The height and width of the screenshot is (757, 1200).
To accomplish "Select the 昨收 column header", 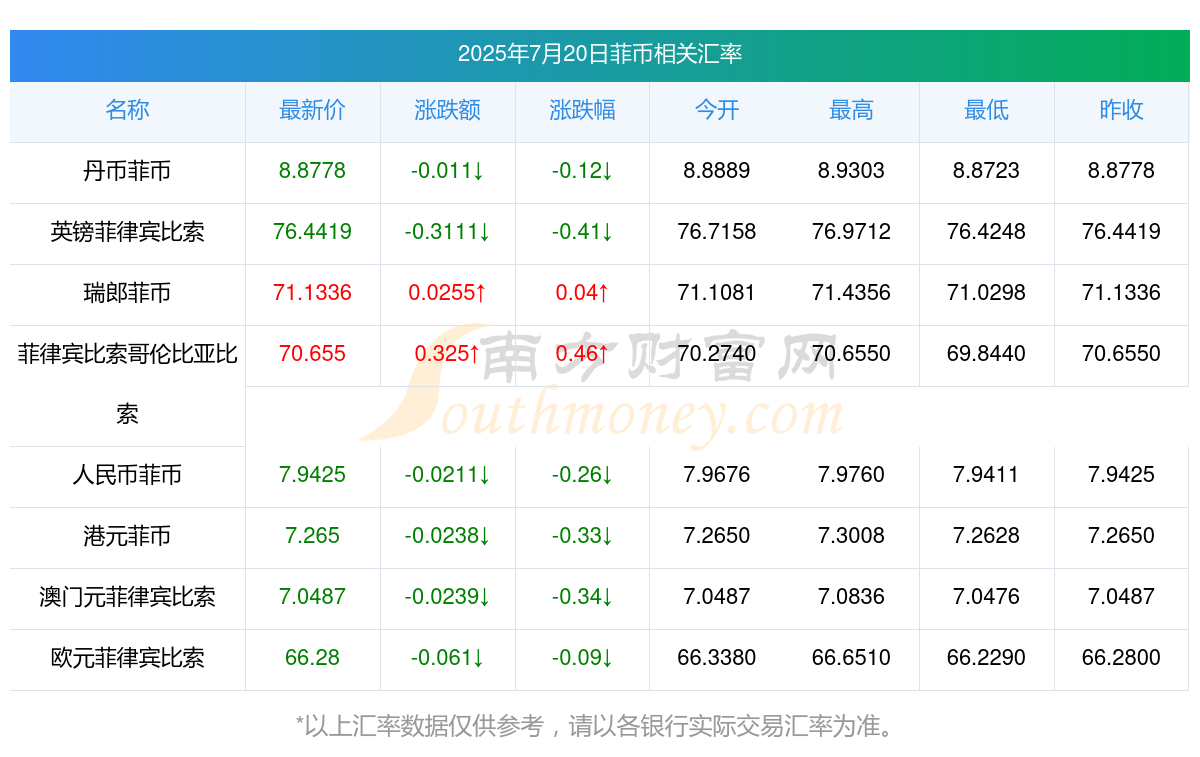I will pos(1121,110).
